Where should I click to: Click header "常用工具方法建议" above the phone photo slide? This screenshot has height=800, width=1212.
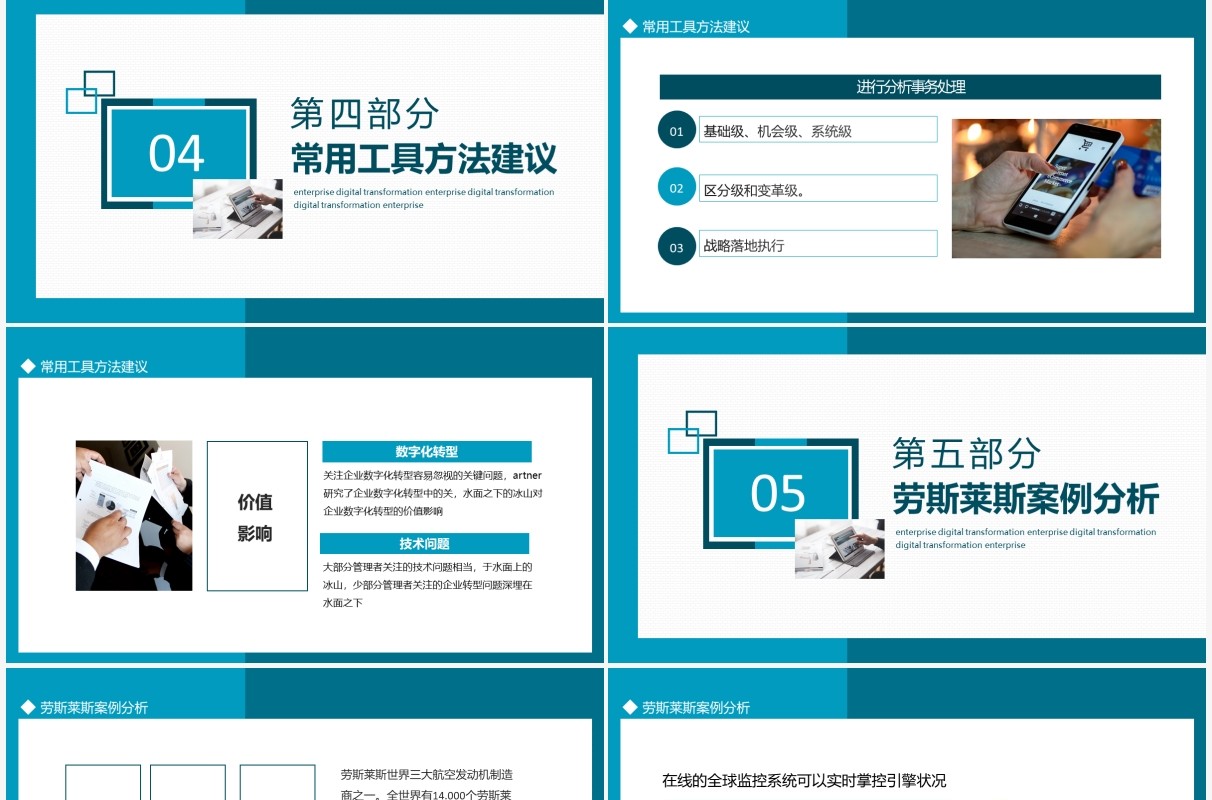(x=695, y=27)
